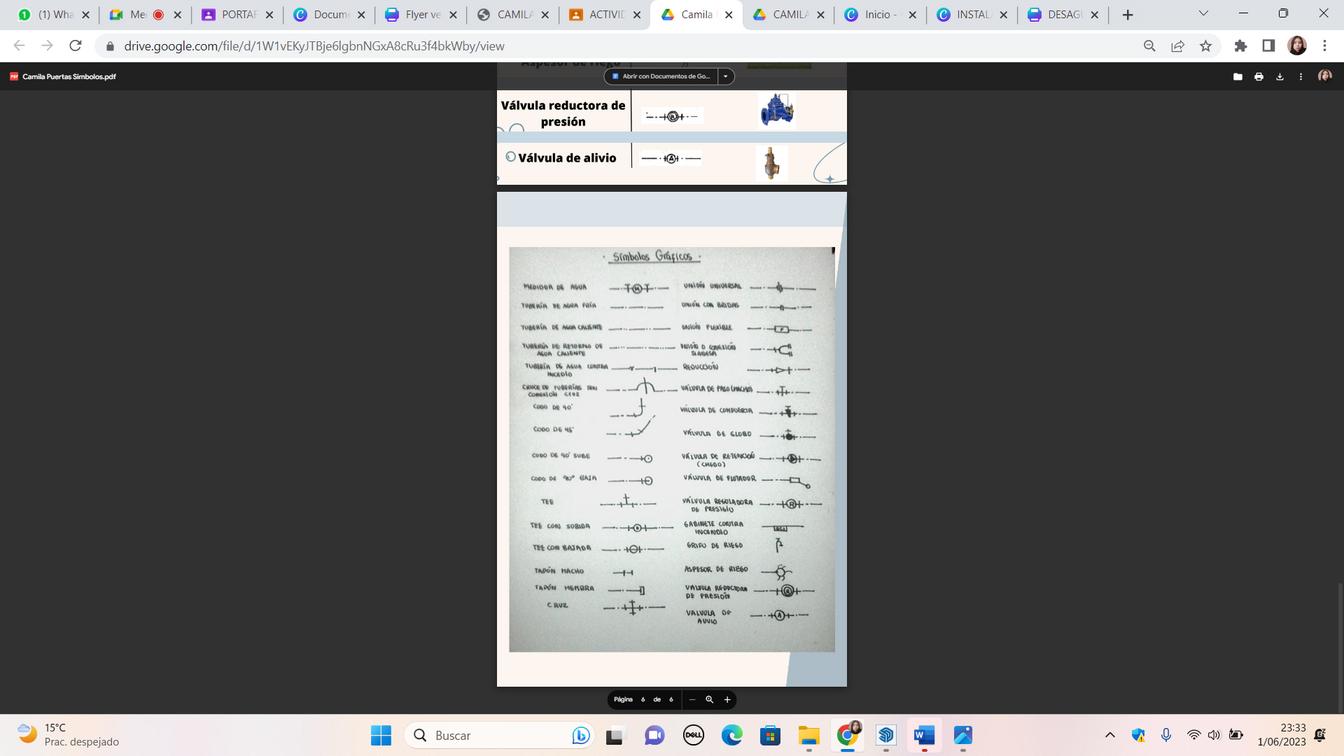Download the Camila Puertas Simbolos PDF
Image resolution: width=1344 pixels, height=756 pixels.
[1279, 76]
